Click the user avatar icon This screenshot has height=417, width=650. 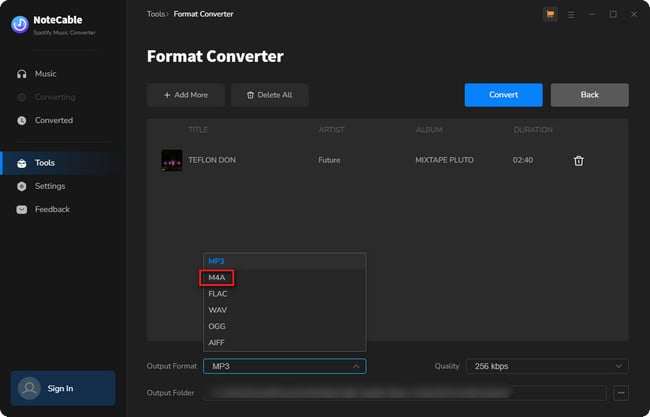click(x=29, y=388)
